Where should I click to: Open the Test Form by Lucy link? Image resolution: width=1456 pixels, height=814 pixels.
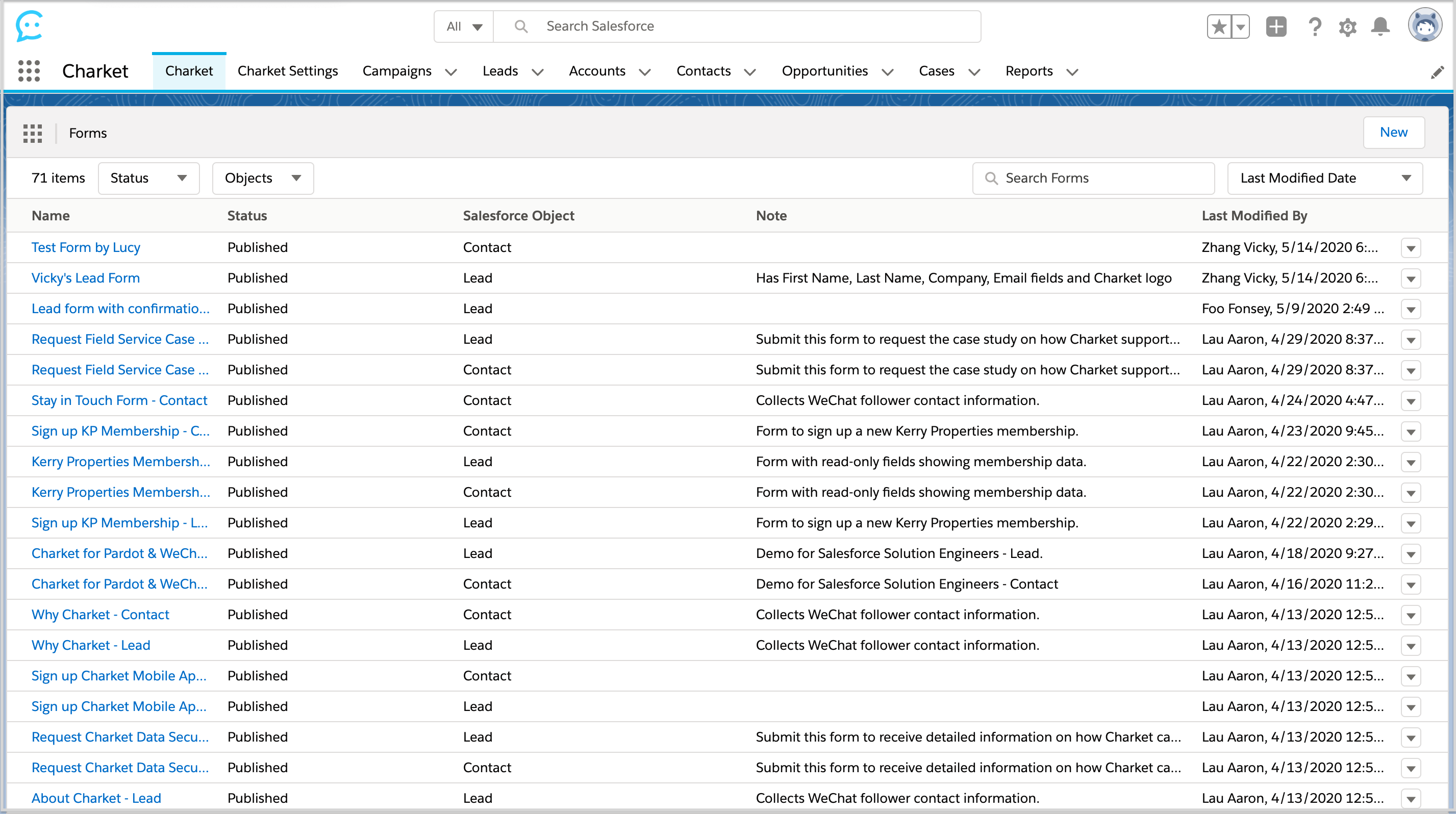coord(86,247)
